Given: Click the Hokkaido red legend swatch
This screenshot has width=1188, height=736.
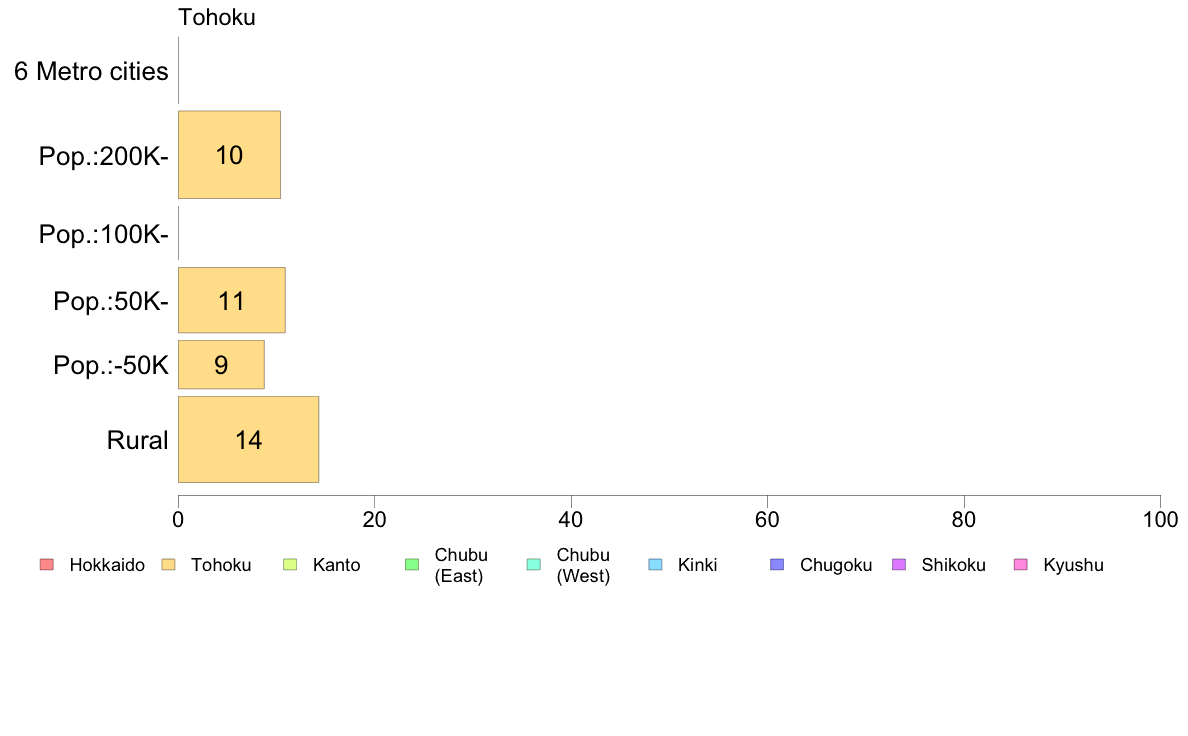Looking at the screenshot, I should [x=47, y=565].
